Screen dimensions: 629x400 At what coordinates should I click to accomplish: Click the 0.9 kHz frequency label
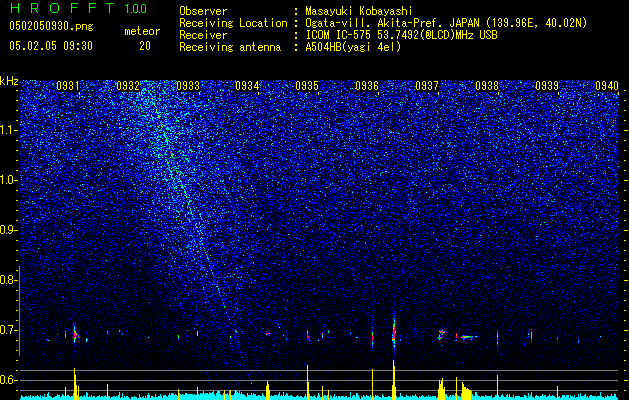pos(8,230)
